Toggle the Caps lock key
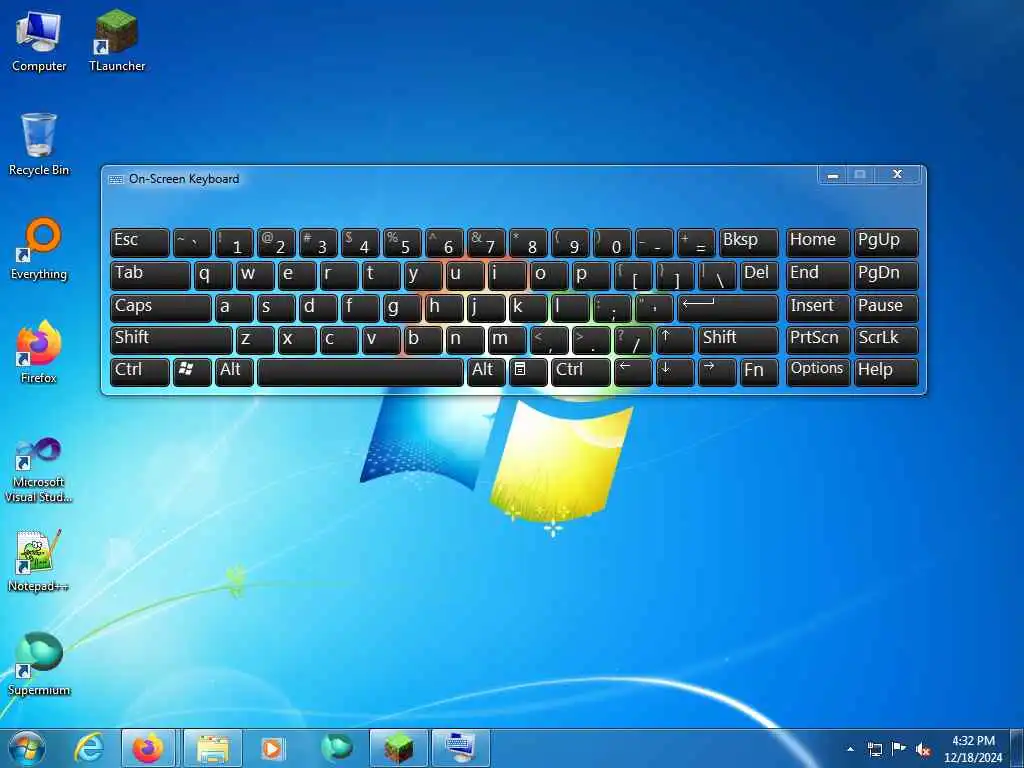 (x=161, y=308)
